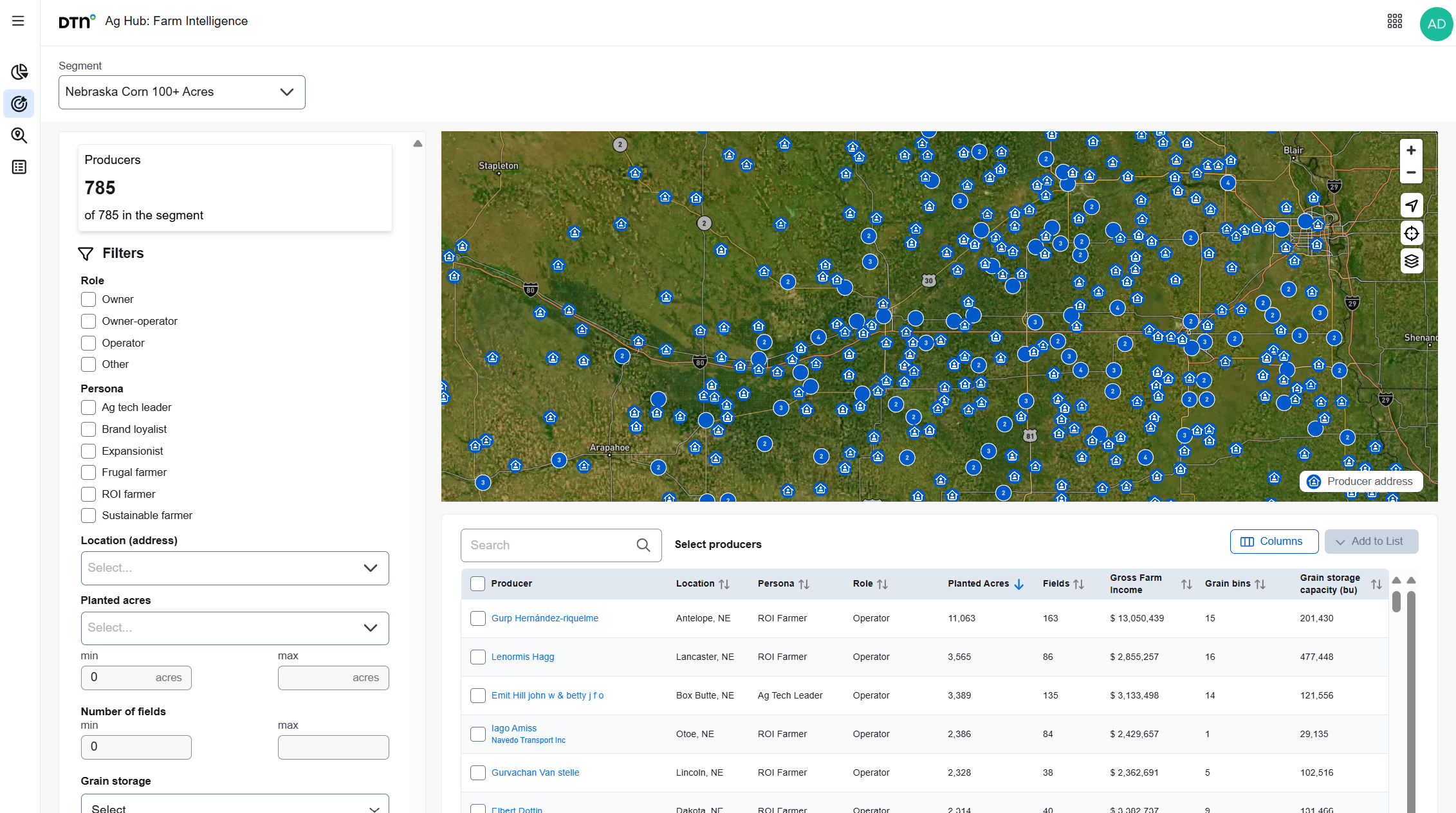1456x813 pixels.
Task: Zoom out on the map
Action: tap(1411, 172)
